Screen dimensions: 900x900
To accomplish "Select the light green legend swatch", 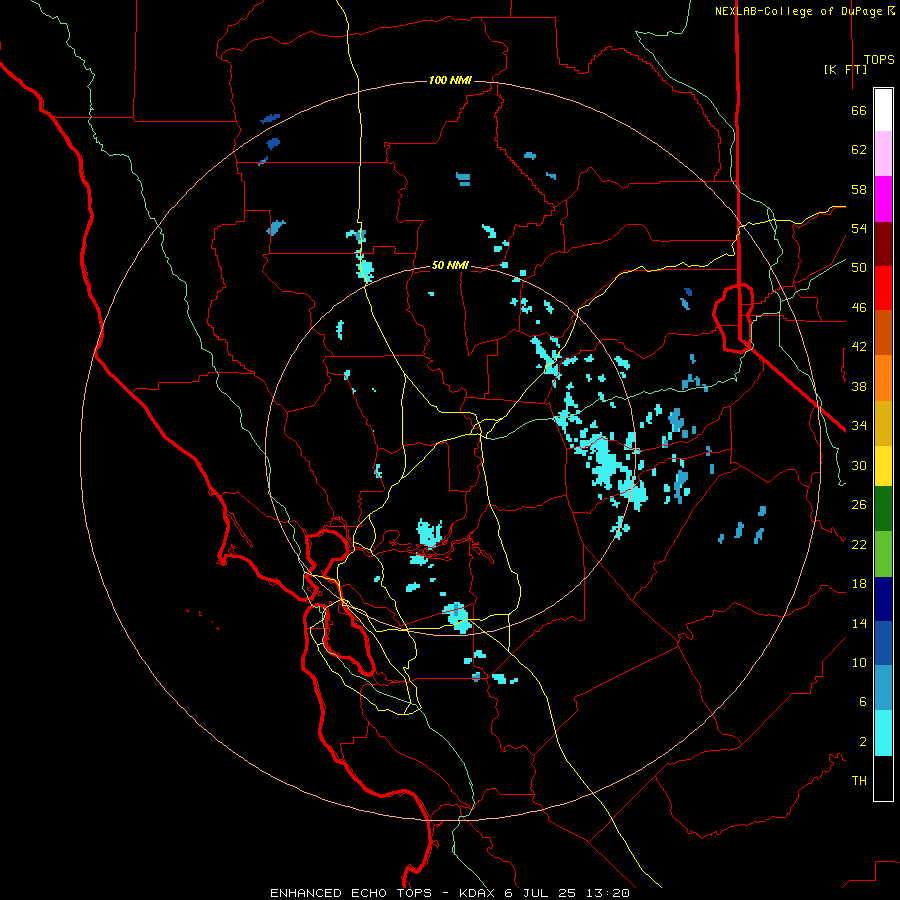I will pyautogui.click(x=883, y=554).
